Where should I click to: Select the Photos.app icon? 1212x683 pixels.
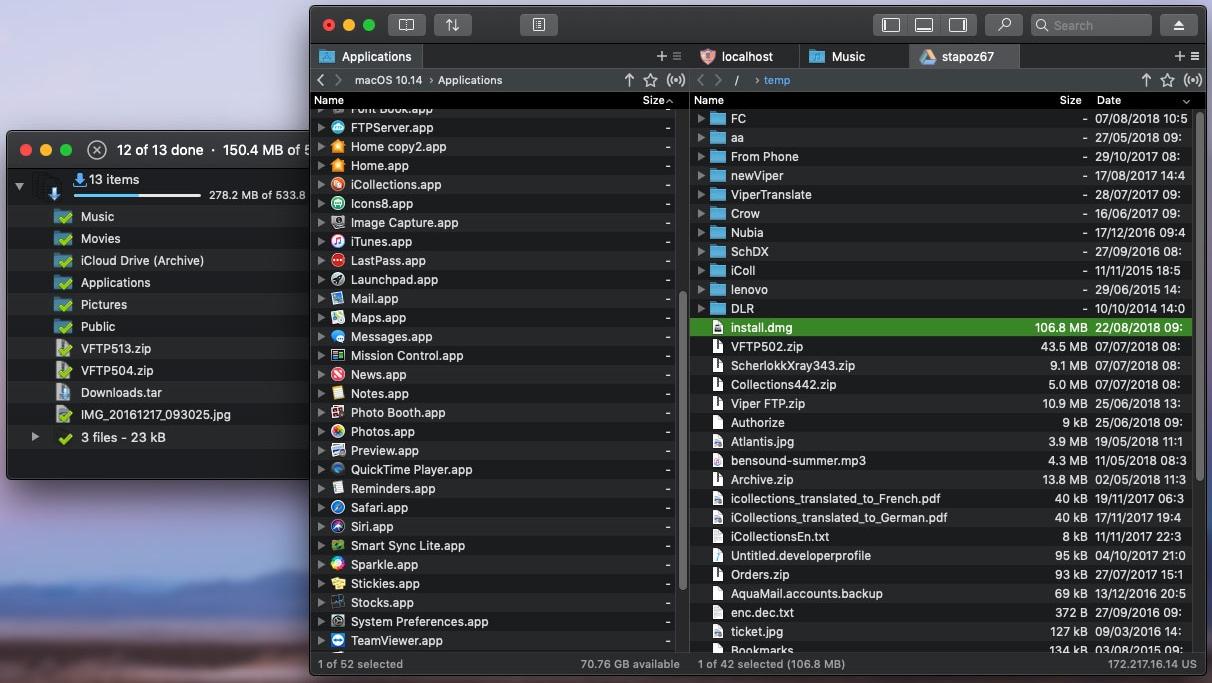[338, 432]
